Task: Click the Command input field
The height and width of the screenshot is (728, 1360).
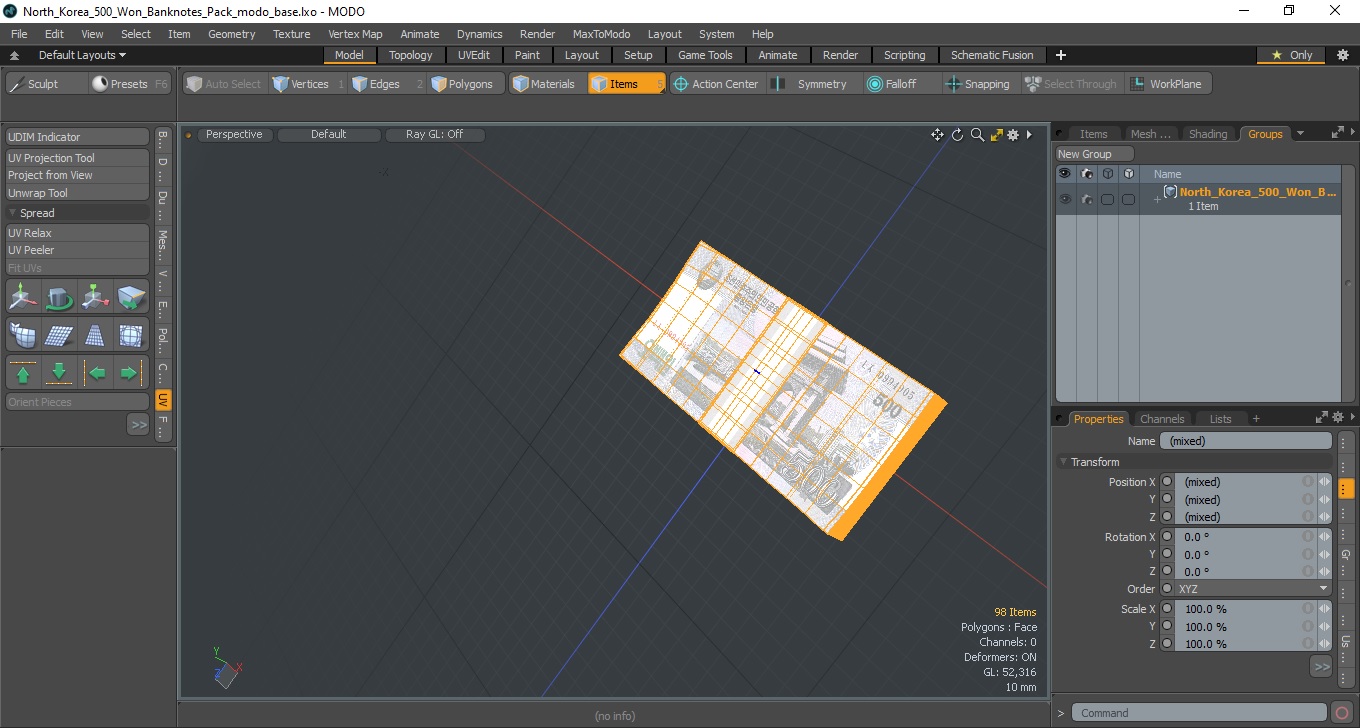Action: [x=1200, y=713]
